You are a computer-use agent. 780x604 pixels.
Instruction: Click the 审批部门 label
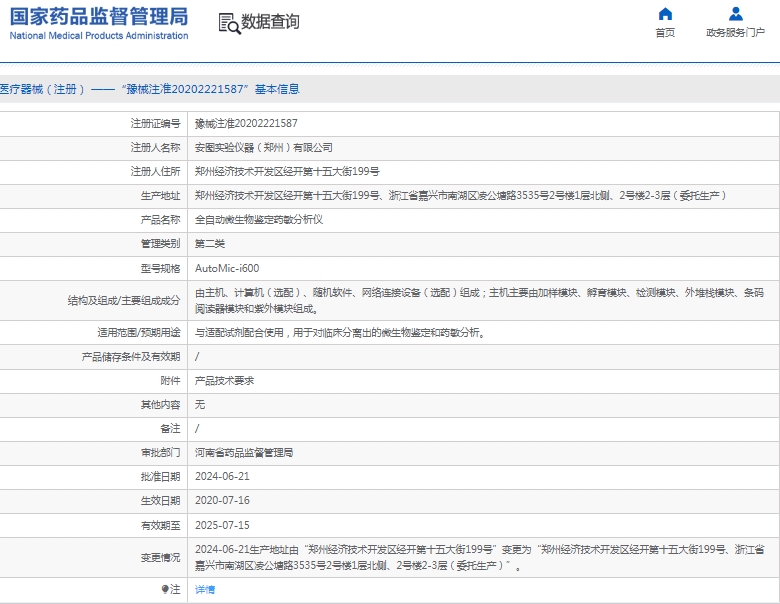(160, 452)
